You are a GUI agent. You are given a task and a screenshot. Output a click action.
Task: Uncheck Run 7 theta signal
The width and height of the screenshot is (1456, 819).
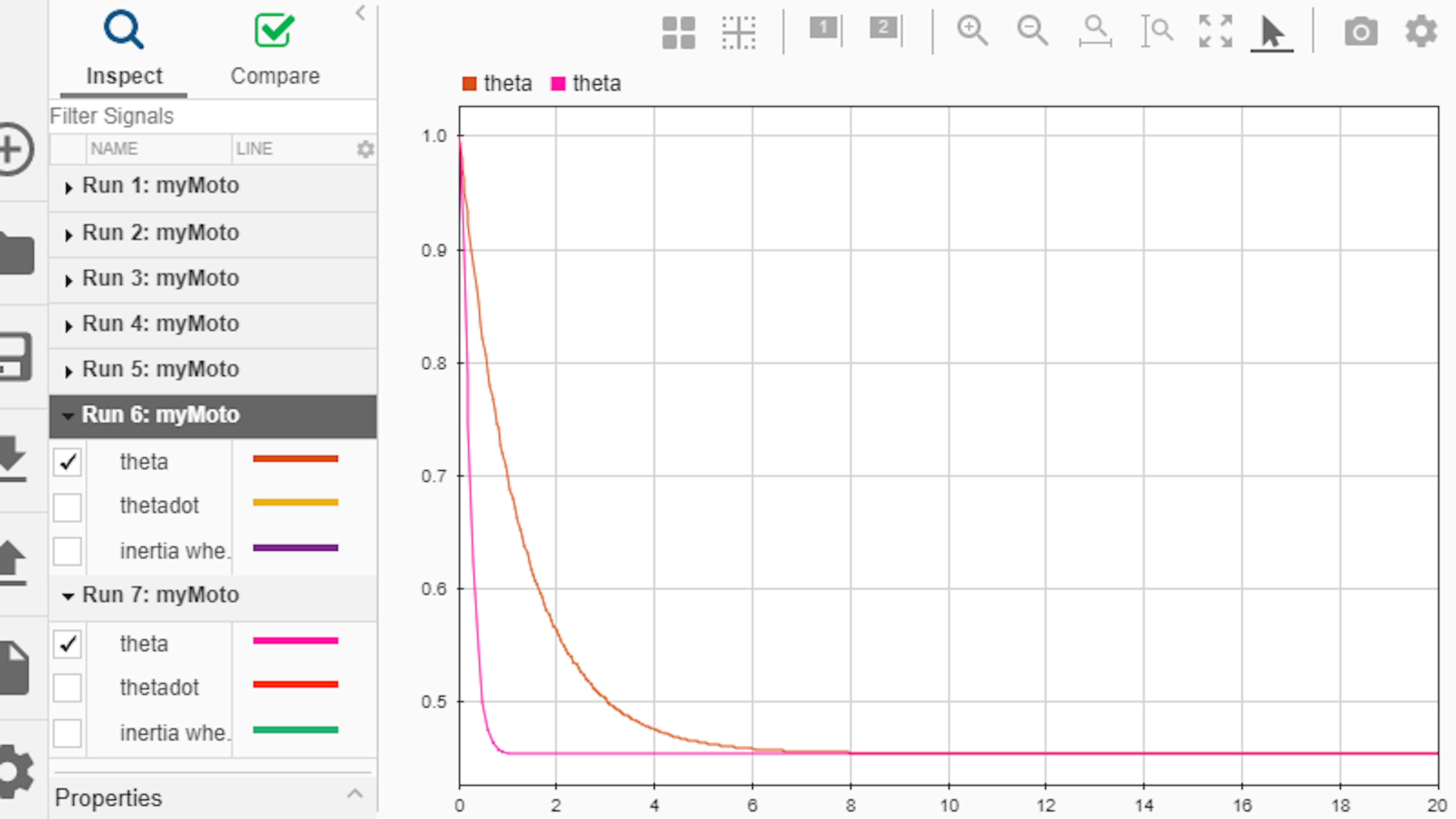[x=67, y=644]
